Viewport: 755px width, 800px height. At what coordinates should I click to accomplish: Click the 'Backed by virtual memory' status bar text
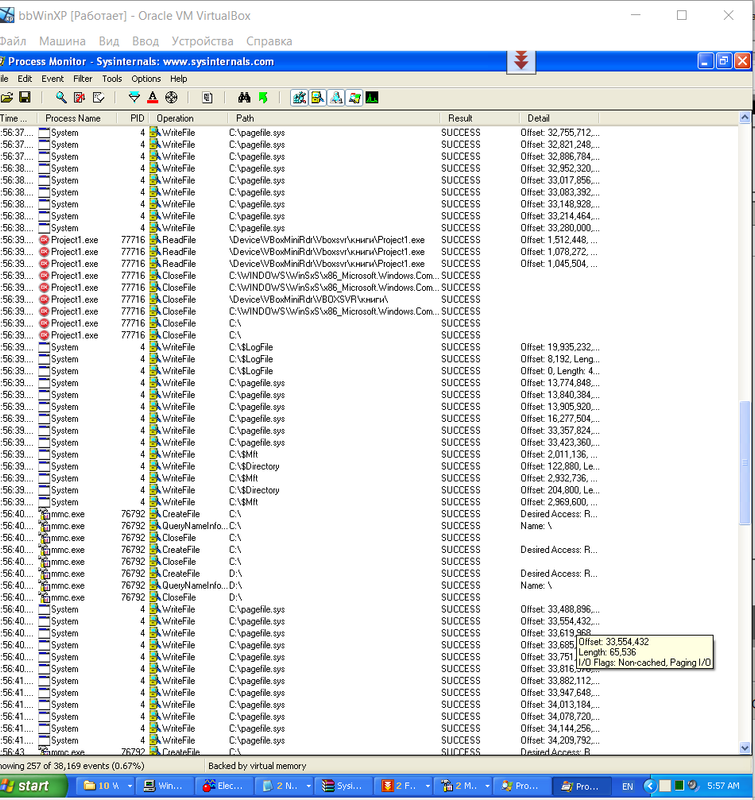257,766
